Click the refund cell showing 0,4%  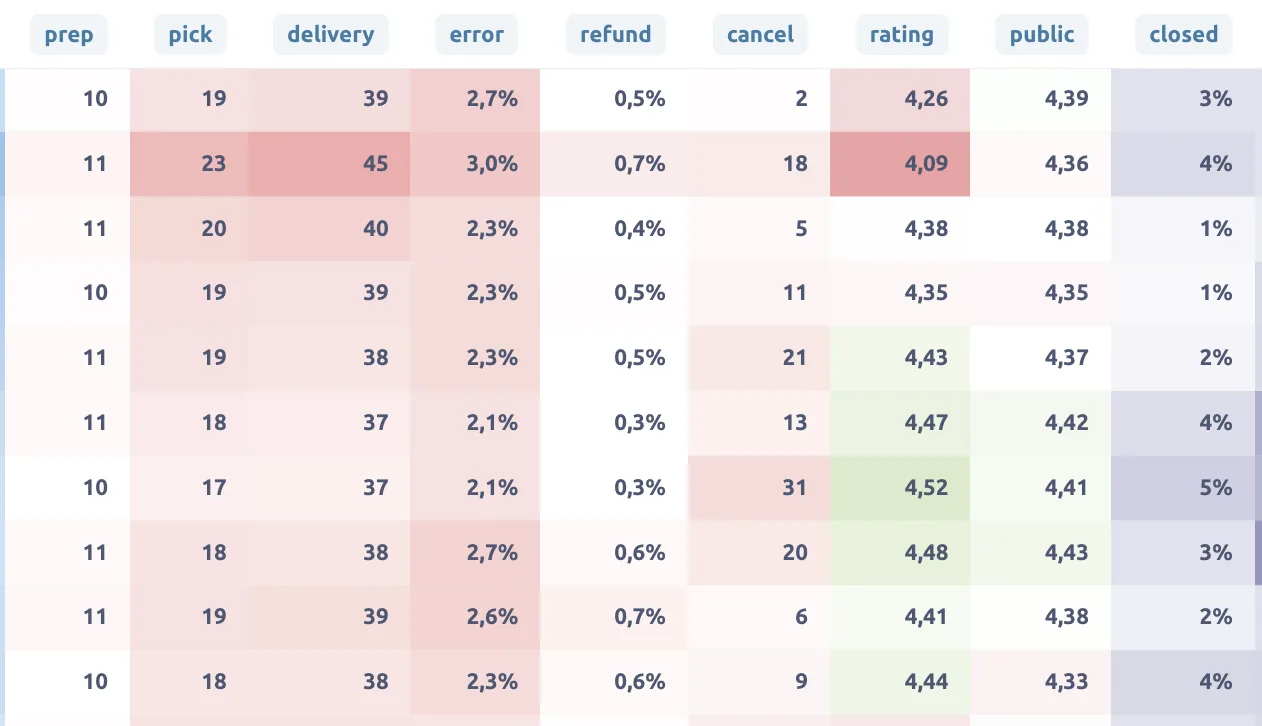pyautogui.click(x=614, y=228)
